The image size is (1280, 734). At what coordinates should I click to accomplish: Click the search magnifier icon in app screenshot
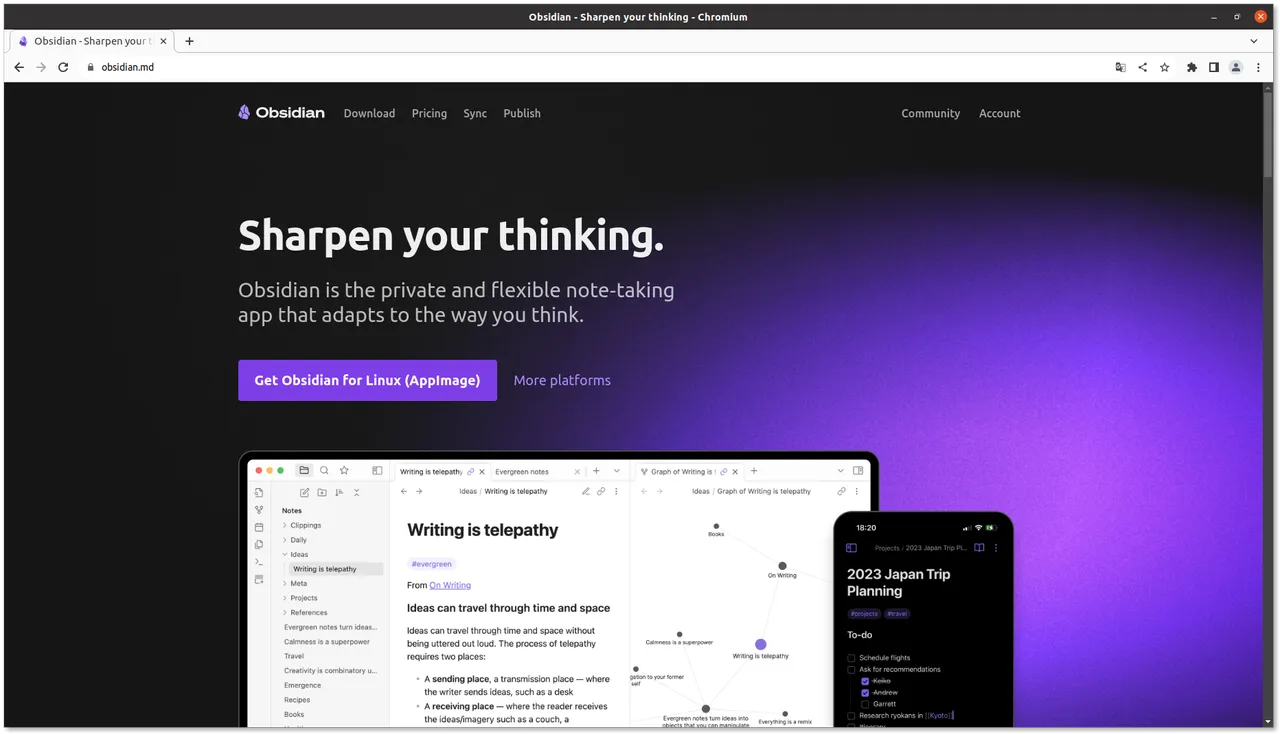click(324, 470)
